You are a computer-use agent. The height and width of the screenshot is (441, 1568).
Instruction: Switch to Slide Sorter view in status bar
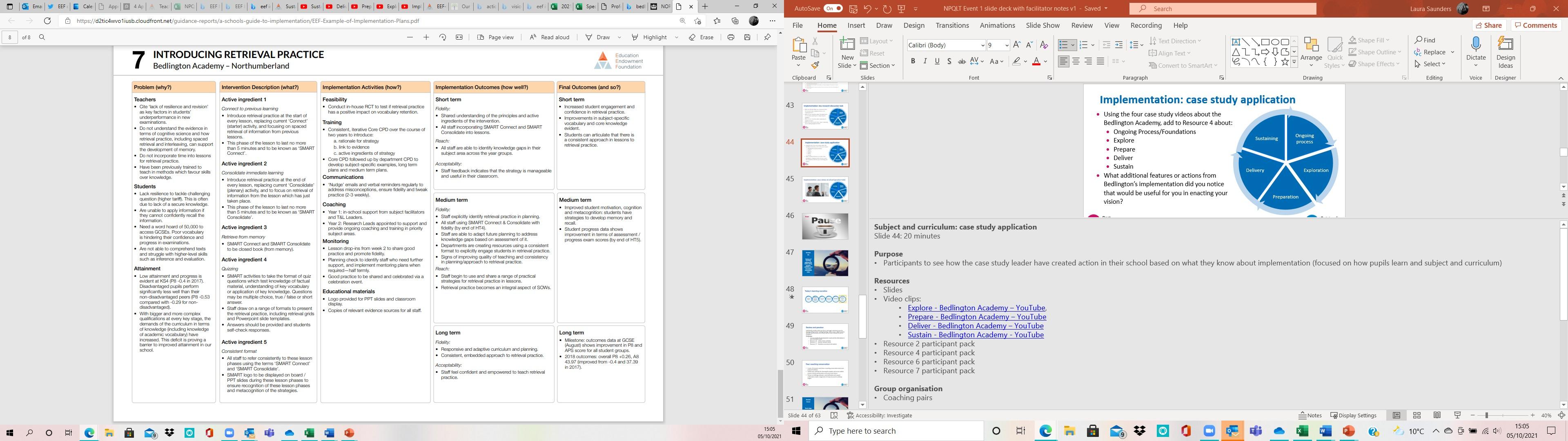(1417, 415)
